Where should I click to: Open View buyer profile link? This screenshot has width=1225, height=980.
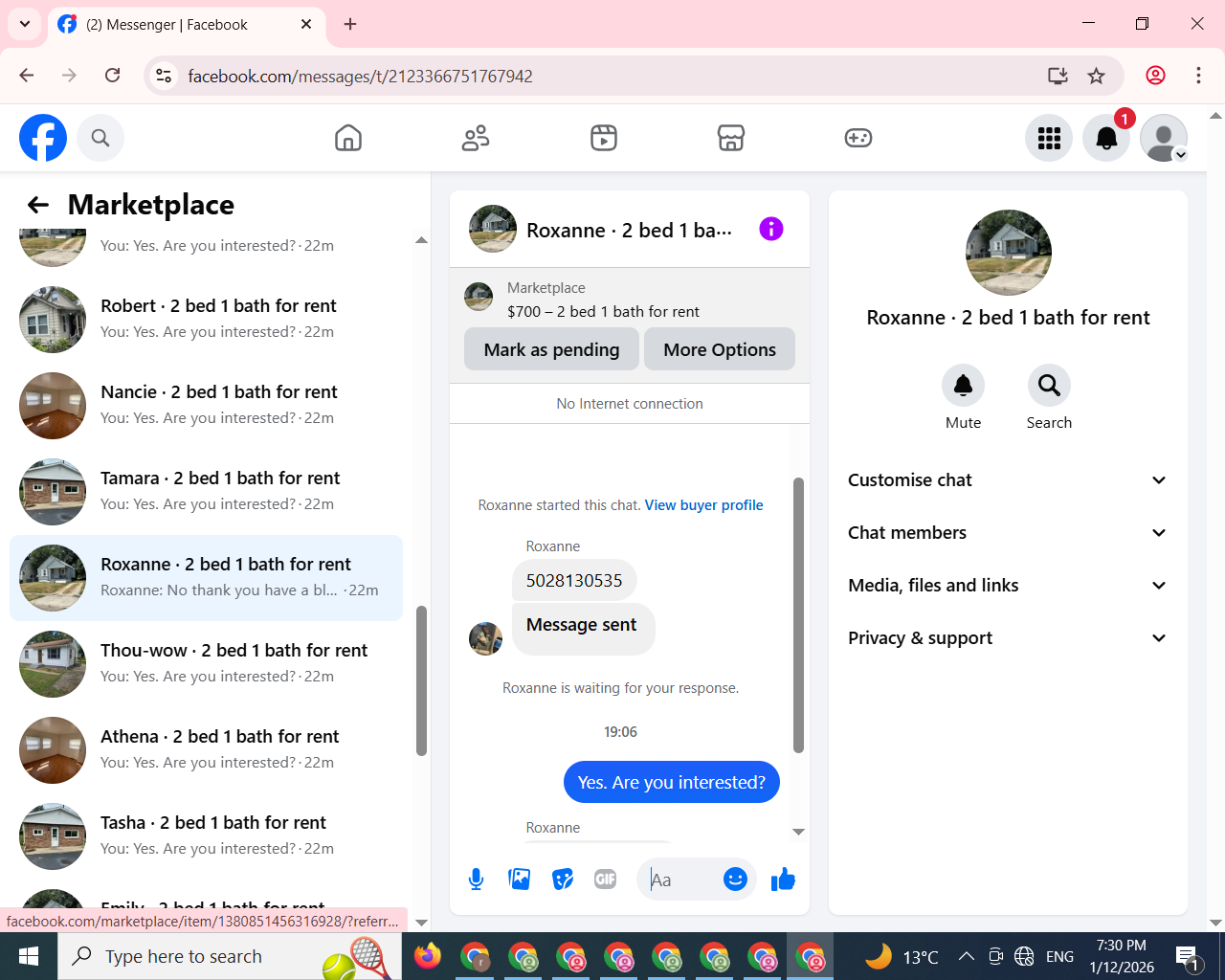point(704,505)
